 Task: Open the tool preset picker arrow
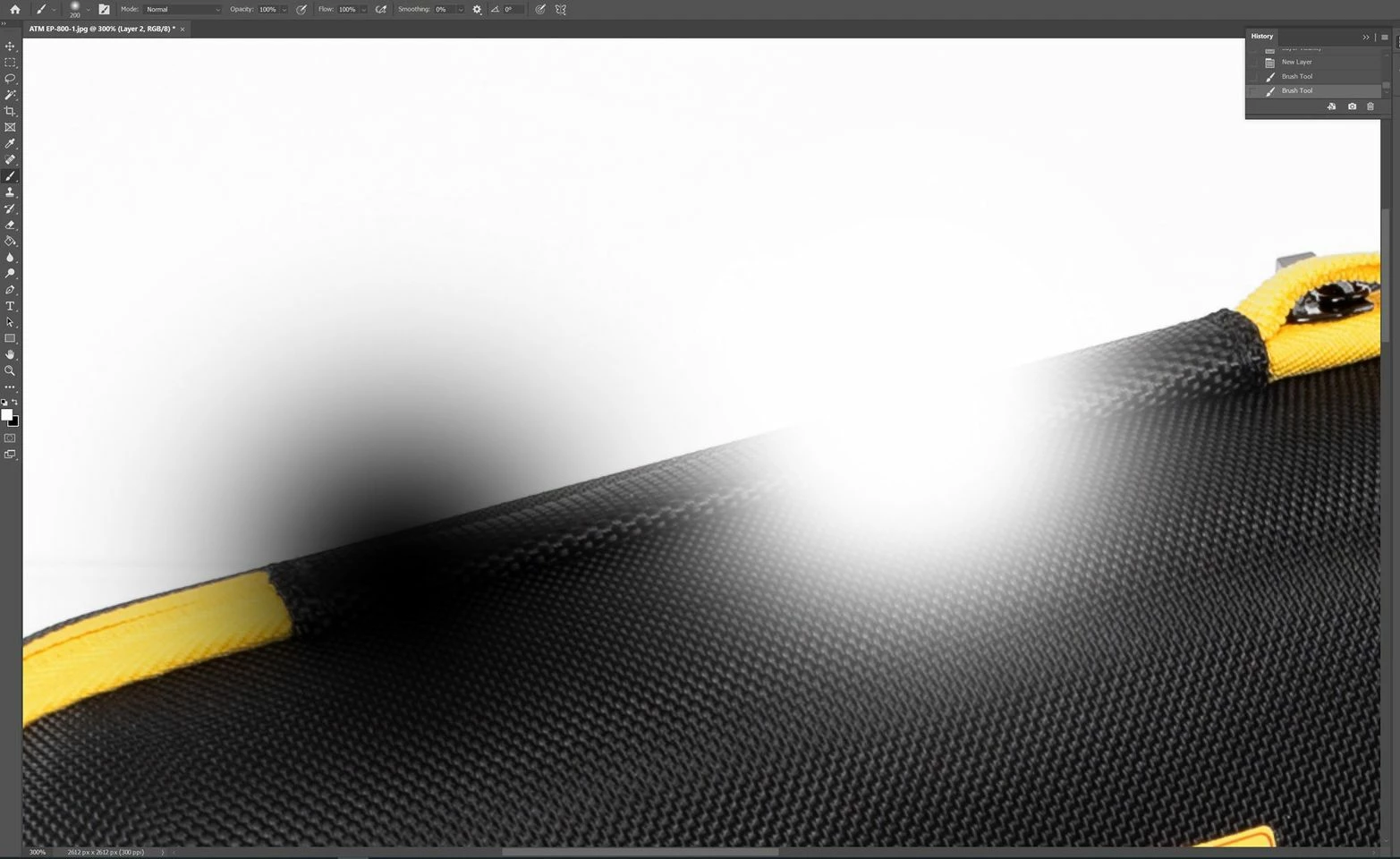point(54,9)
